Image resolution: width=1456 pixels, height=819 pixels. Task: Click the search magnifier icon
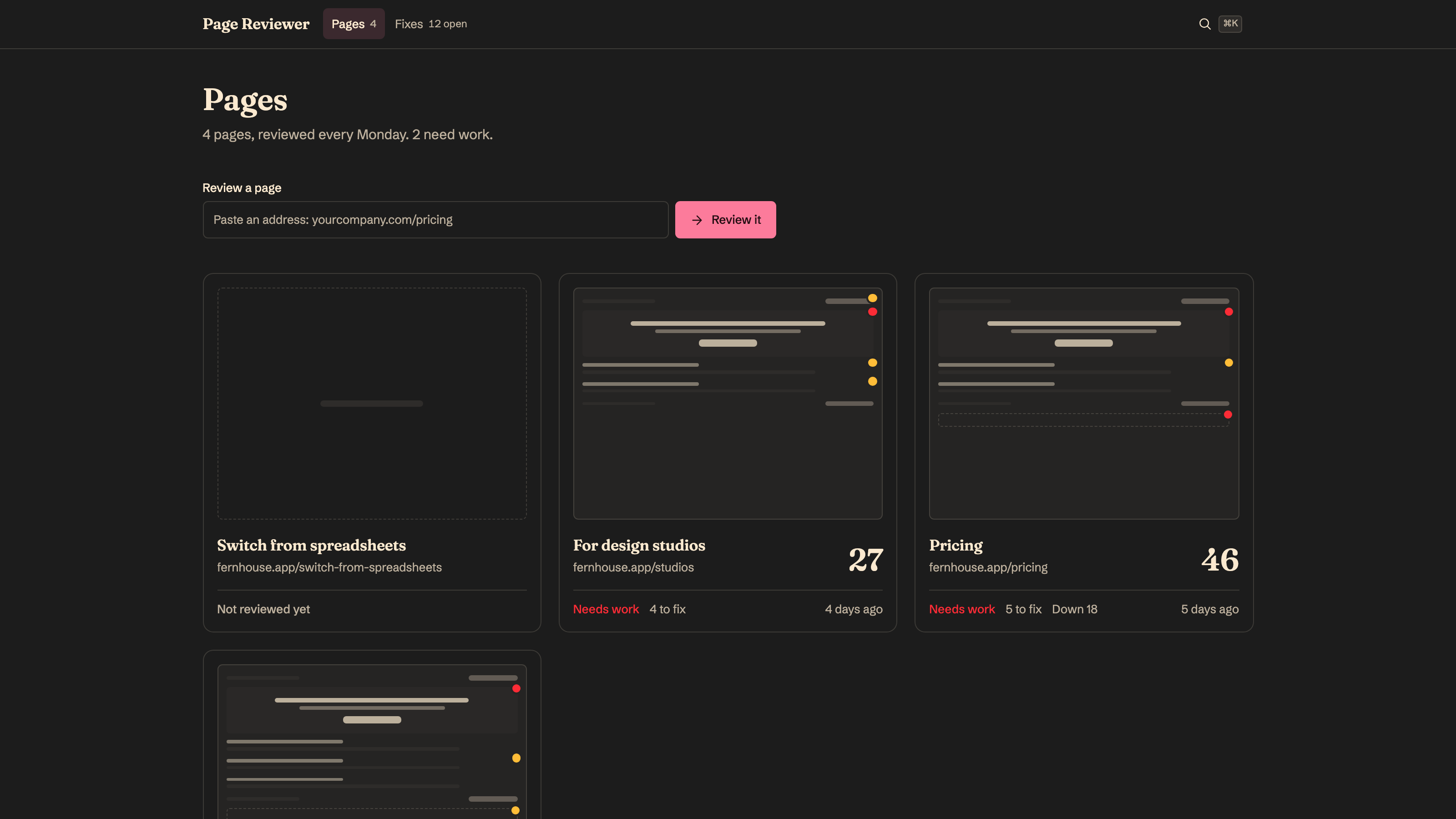(x=1204, y=24)
